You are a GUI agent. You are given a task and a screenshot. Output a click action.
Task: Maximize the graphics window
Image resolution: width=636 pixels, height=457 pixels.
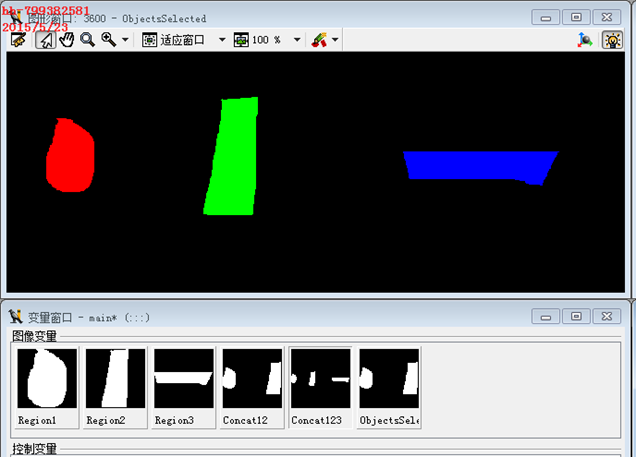pos(576,17)
